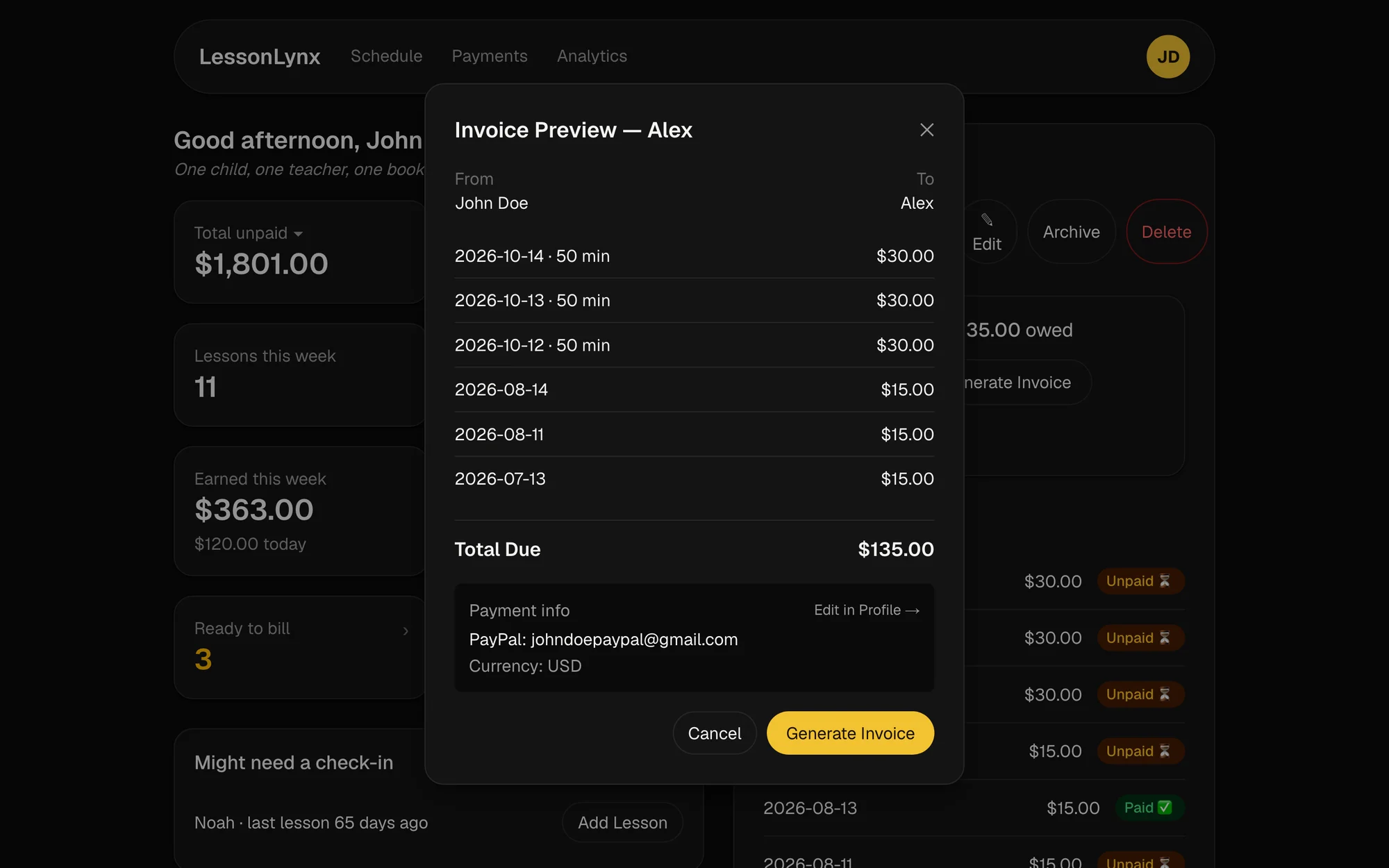
Task: Switch to Analytics page
Action: click(x=592, y=56)
